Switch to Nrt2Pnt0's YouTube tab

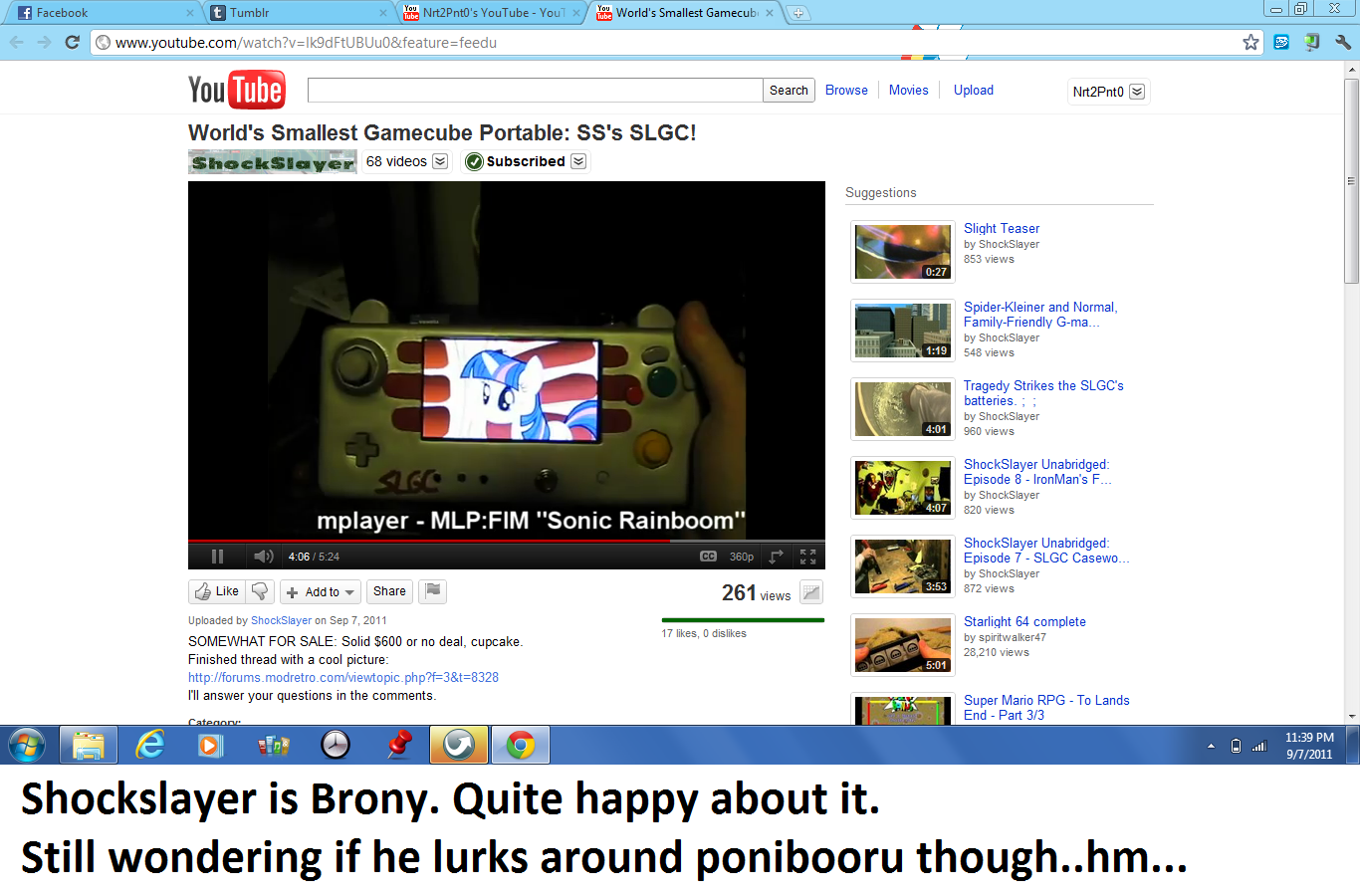(492, 13)
